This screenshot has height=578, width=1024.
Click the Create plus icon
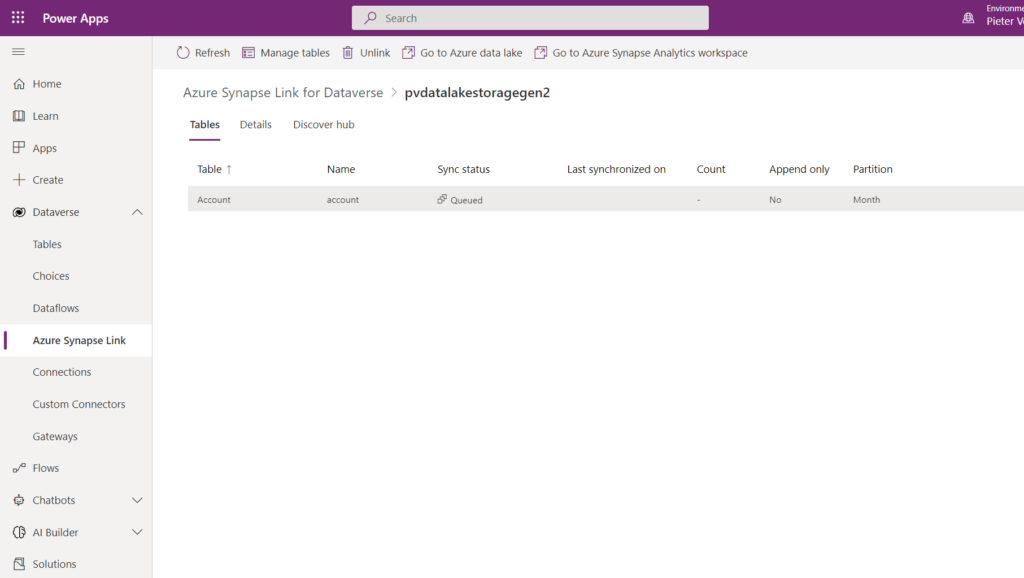tap(19, 180)
